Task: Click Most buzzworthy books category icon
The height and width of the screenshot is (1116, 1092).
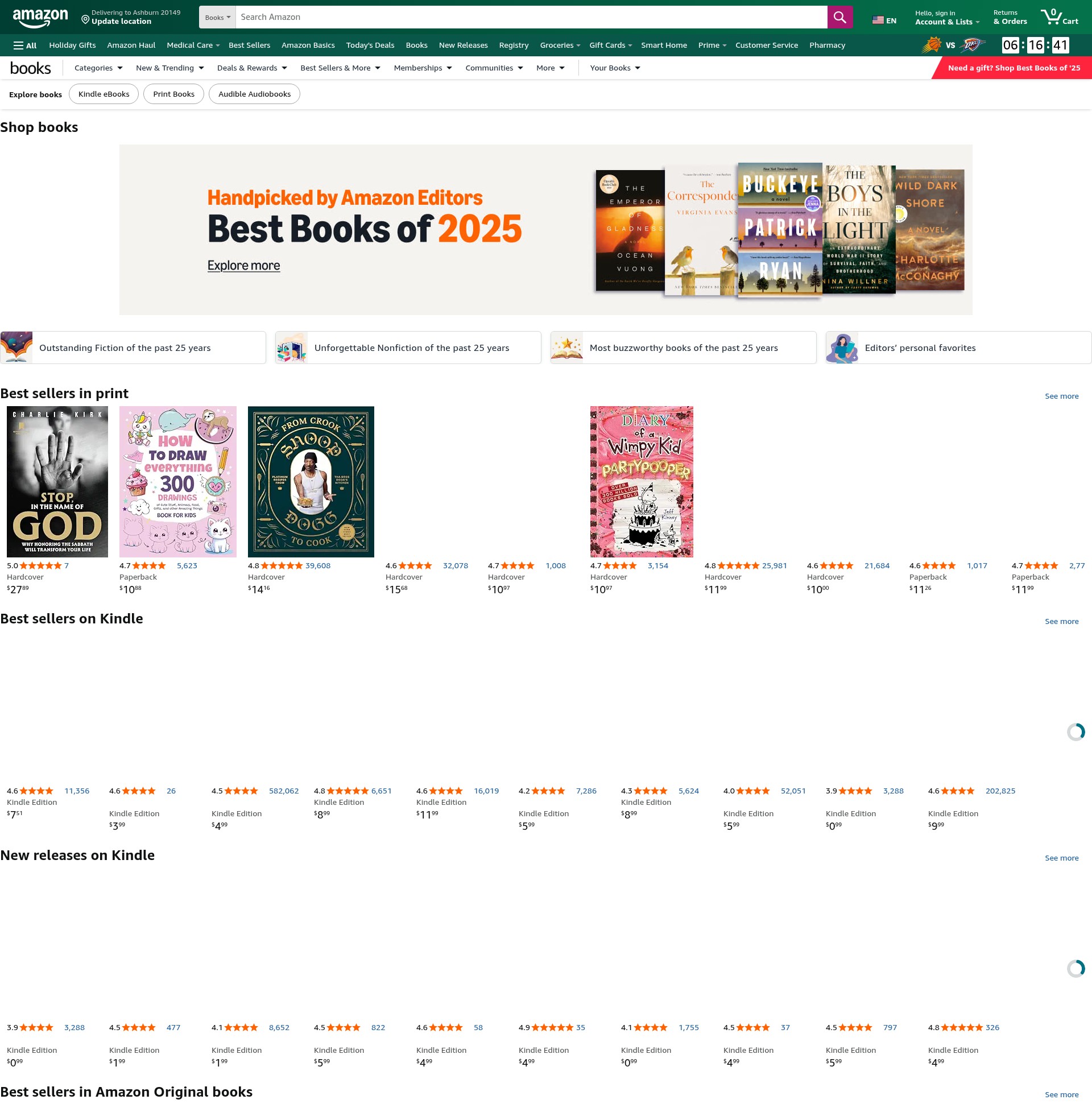Action: pyautogui.click(x=566, y=348)
